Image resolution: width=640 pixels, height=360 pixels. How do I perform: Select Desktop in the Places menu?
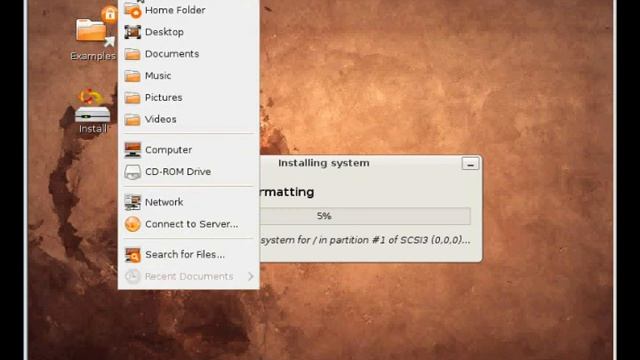point(189,32)
